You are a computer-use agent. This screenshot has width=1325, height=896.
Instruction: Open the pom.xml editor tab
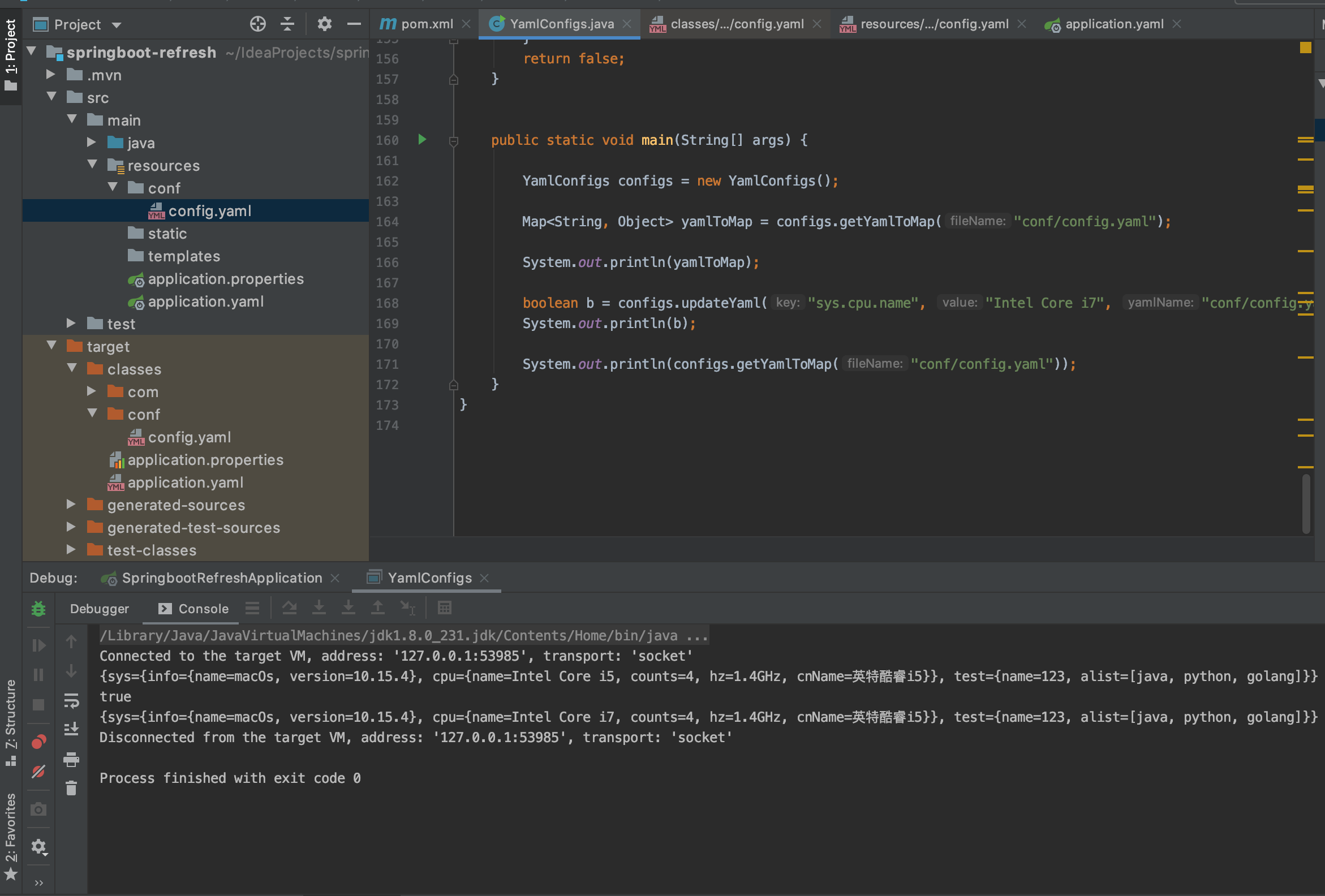[420, 23]
